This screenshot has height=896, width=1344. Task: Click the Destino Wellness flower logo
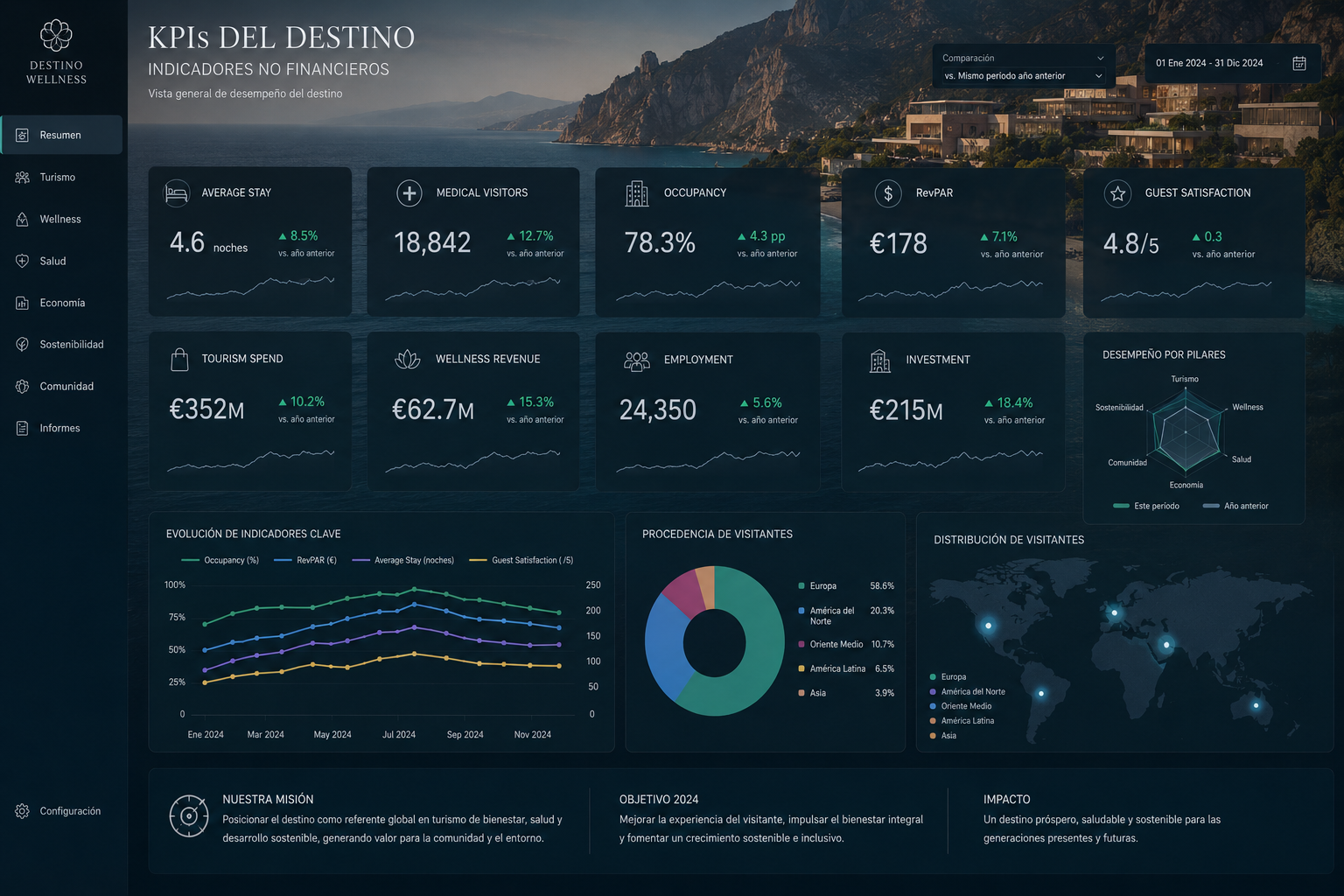pyautogui.click(x=56, y=35)
